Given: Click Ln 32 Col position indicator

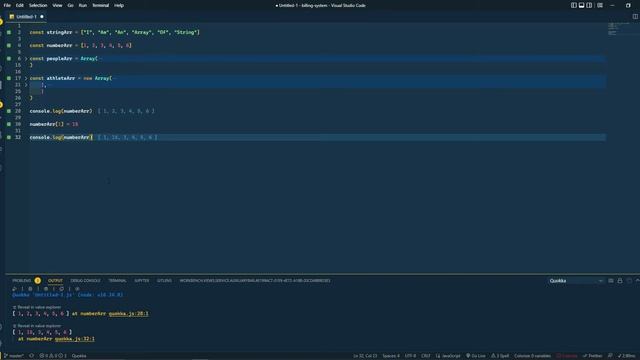Looking at the screenshot, I should tap(365, 356).
